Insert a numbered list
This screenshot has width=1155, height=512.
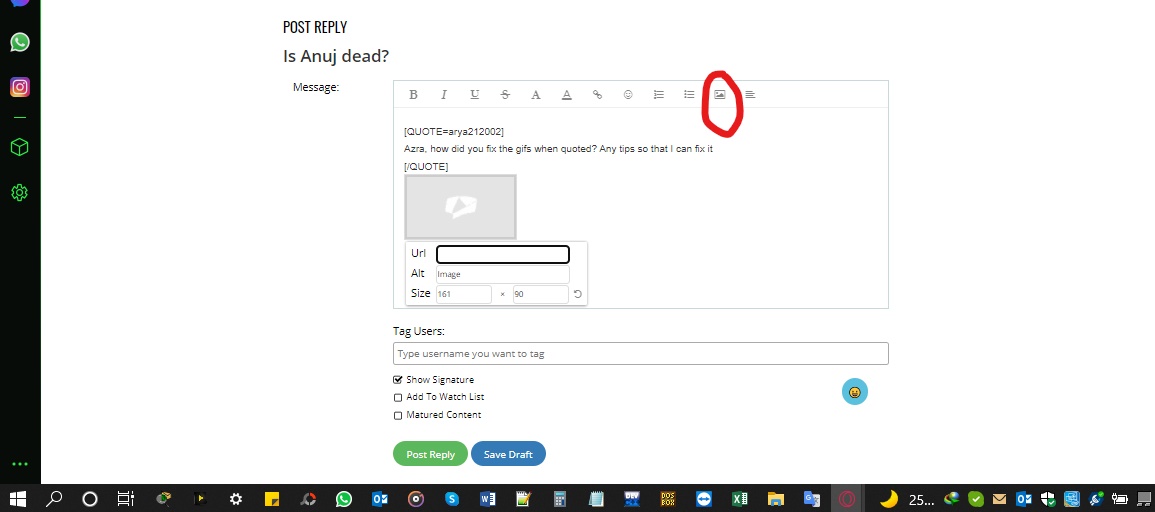click(x=659, y=94)
